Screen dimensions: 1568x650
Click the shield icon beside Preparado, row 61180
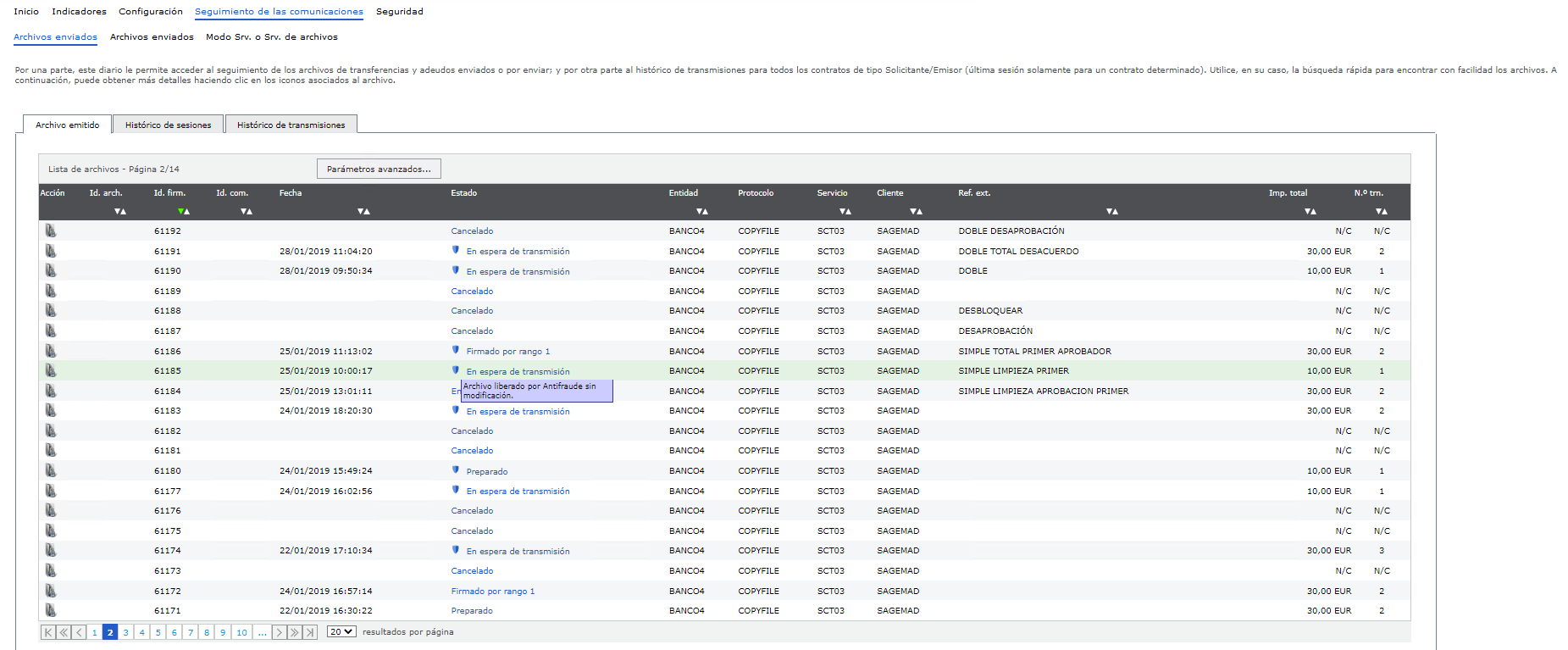[456, 470]
